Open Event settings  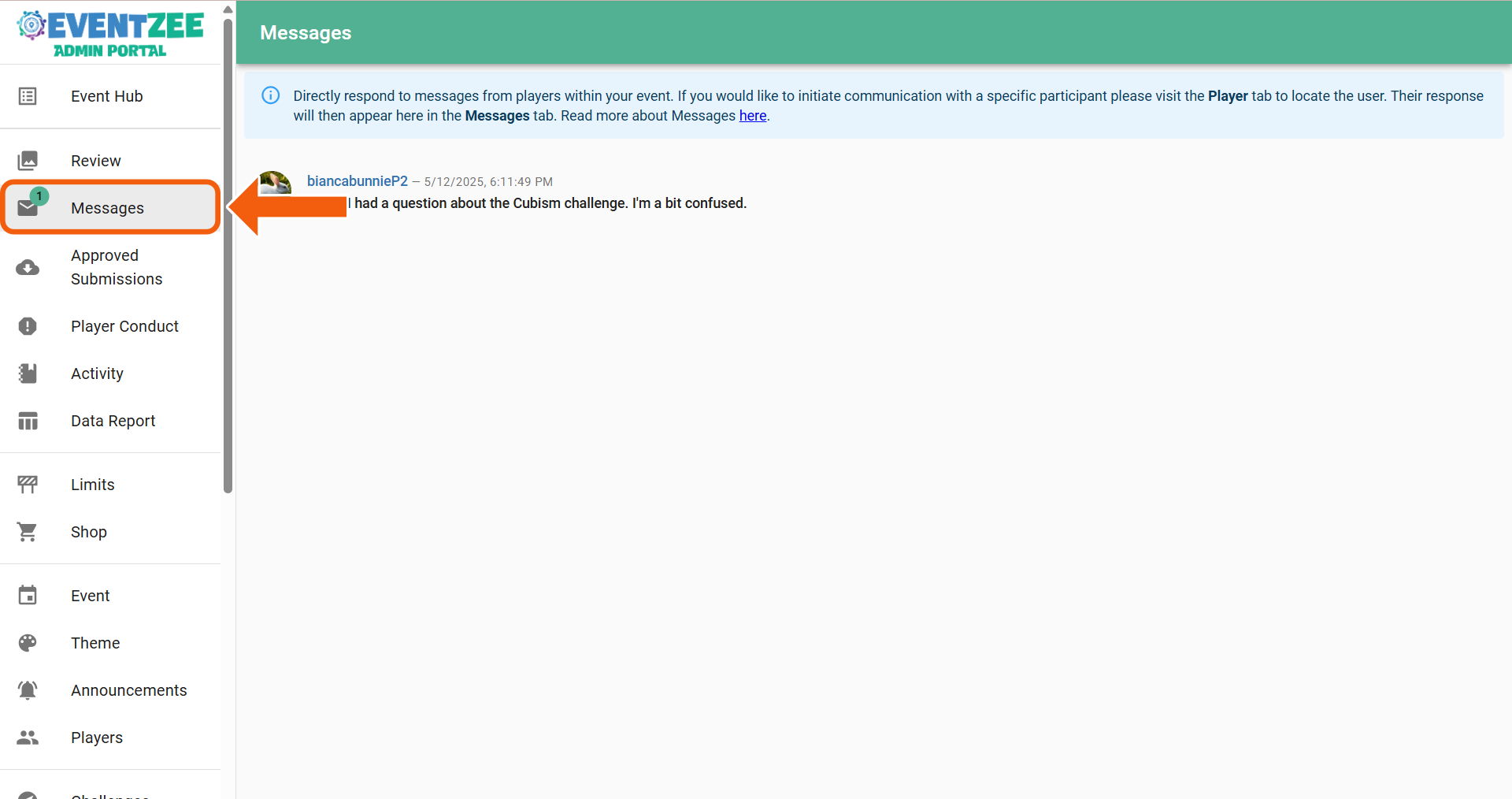[110, 596]
